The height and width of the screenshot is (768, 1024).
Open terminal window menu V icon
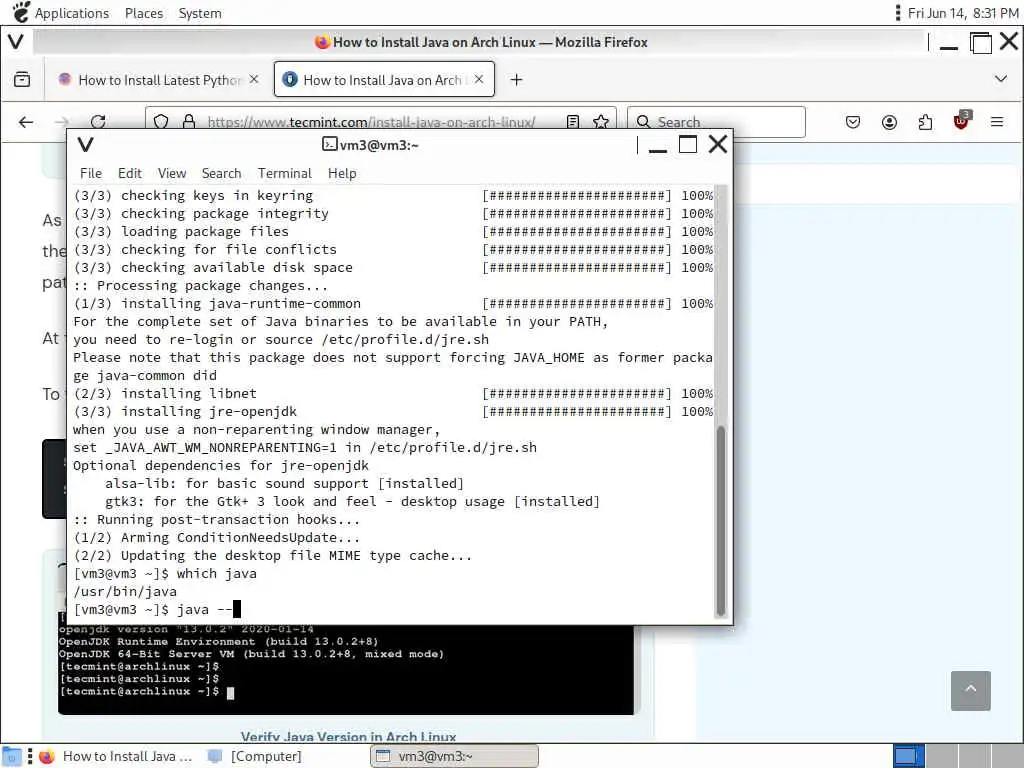(86, 145)
